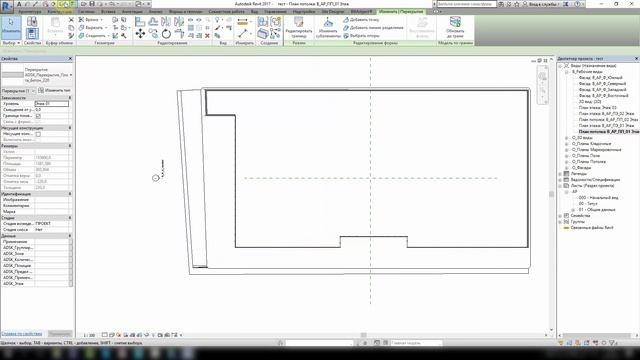Select the Rotate tool icon

point(166,33)
